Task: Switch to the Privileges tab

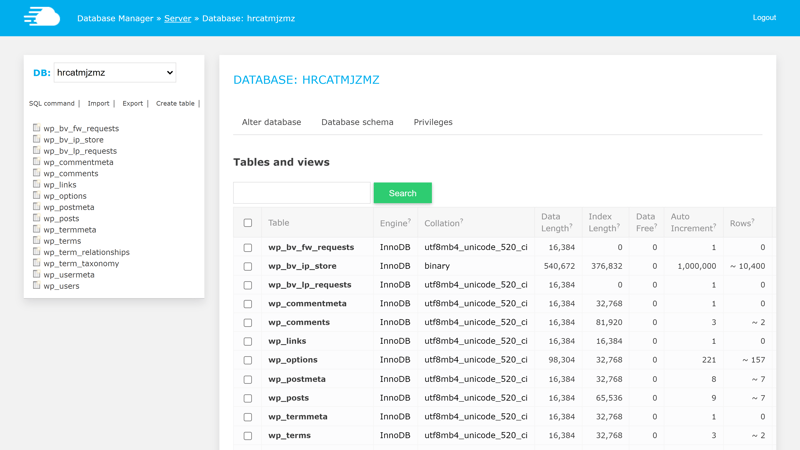Action: [x=433, y=122]
